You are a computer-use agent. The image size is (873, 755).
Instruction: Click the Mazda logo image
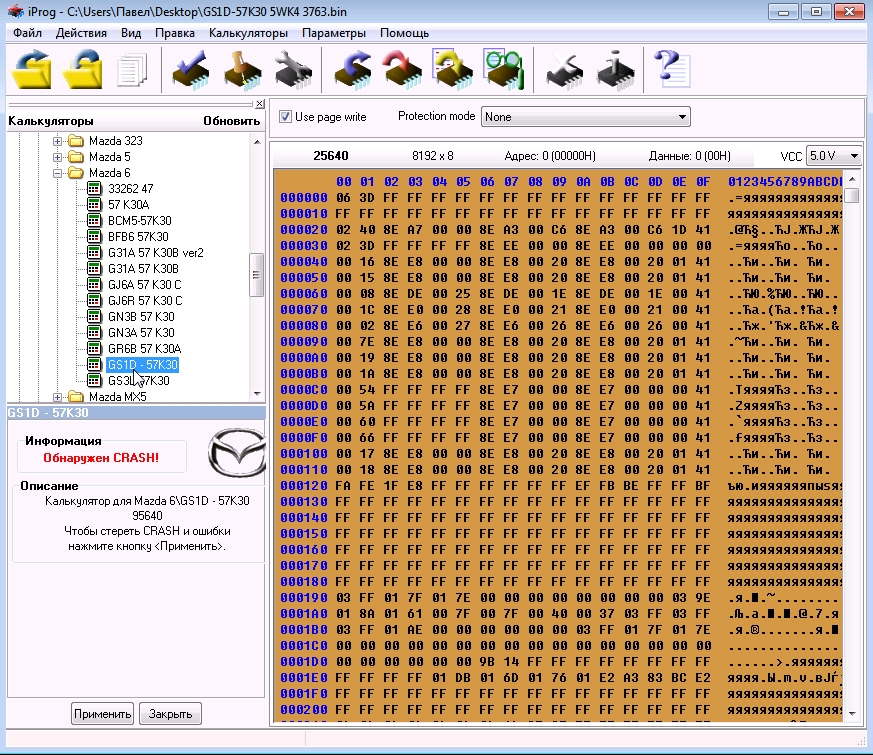point(237,452)
